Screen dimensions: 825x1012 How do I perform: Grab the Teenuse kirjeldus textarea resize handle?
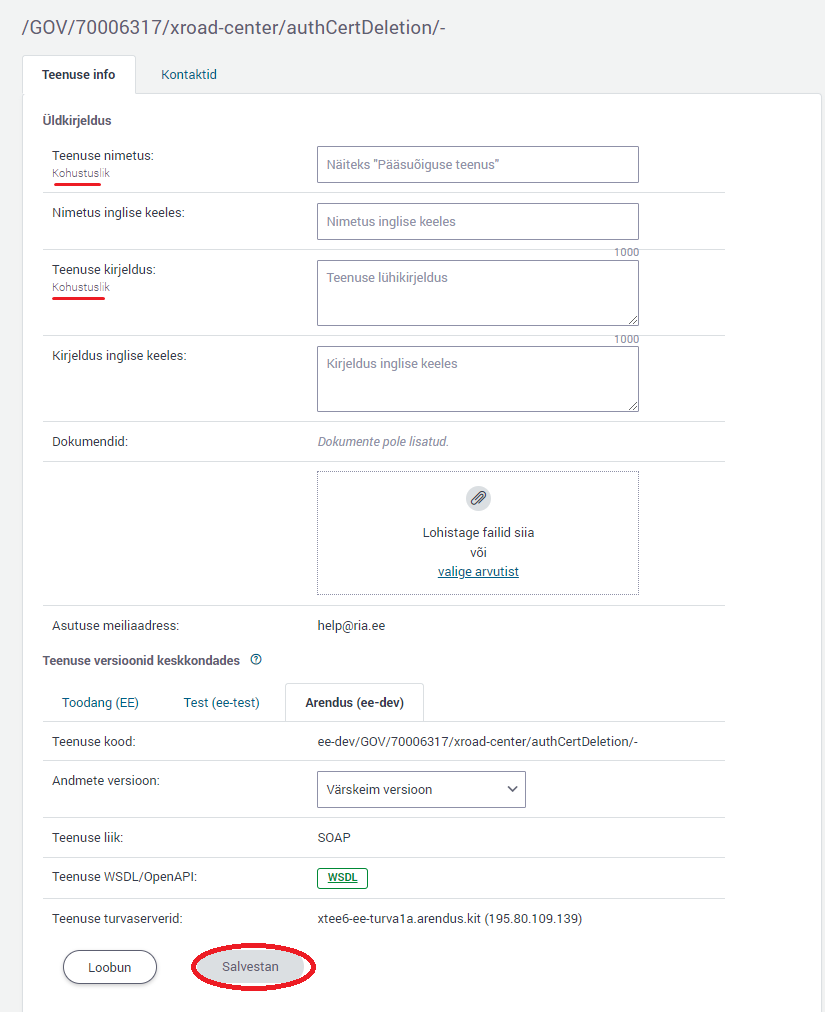632,319
